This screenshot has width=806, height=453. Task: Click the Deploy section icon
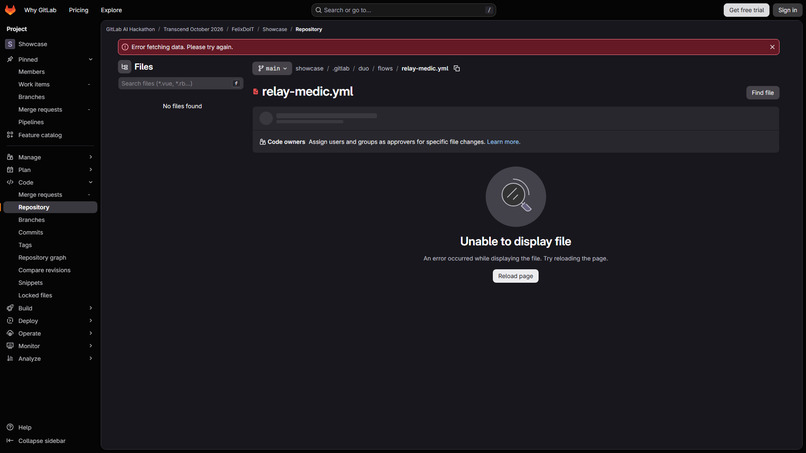[x=10, y=321]
